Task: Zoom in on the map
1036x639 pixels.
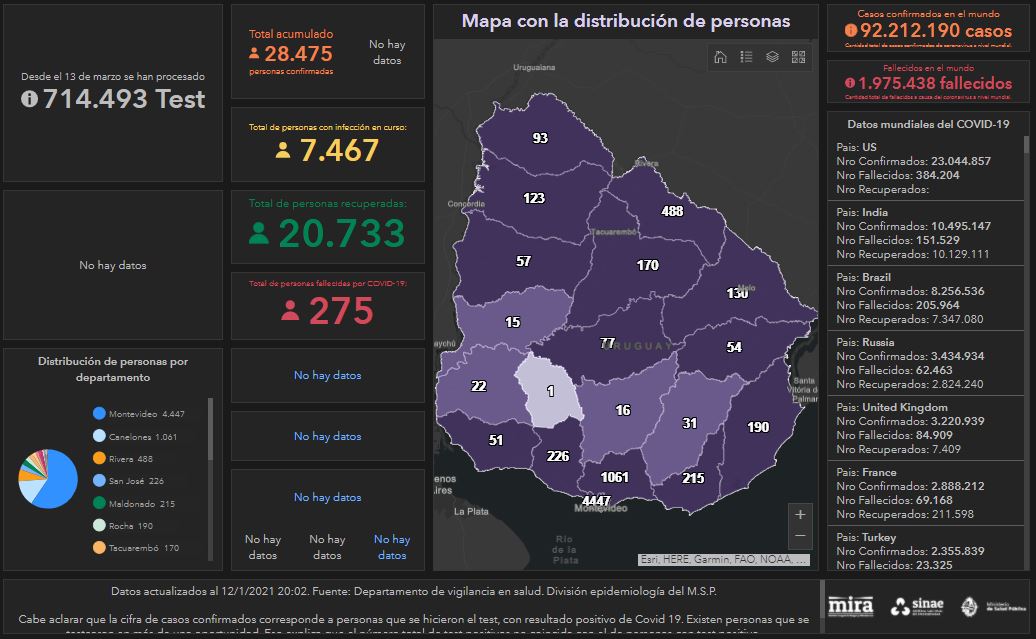Action: [x=800, y=515]
